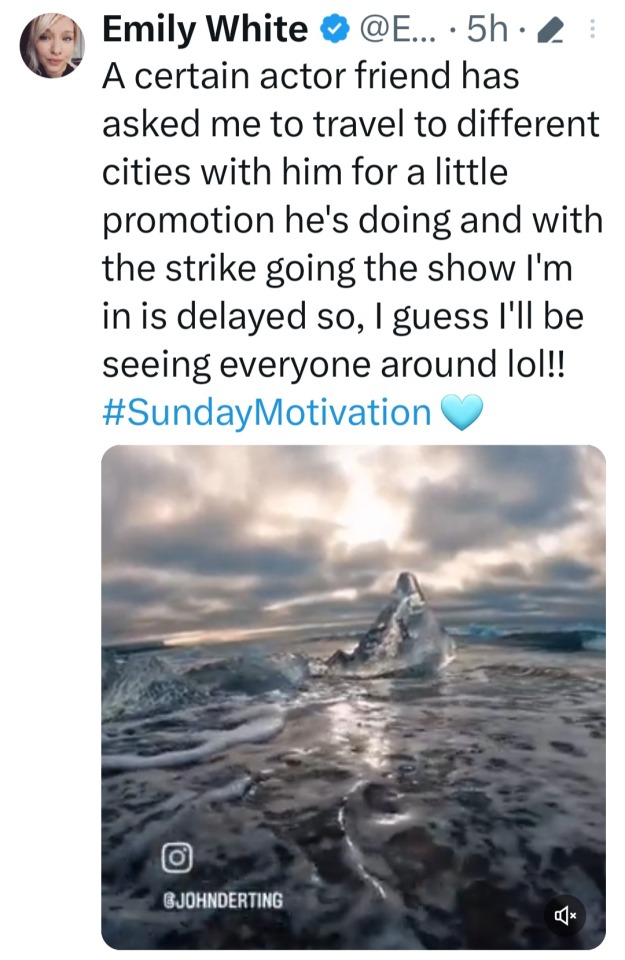
Task: Click the text "seeing everyone around lol!!"
Action: coord(333,364)
